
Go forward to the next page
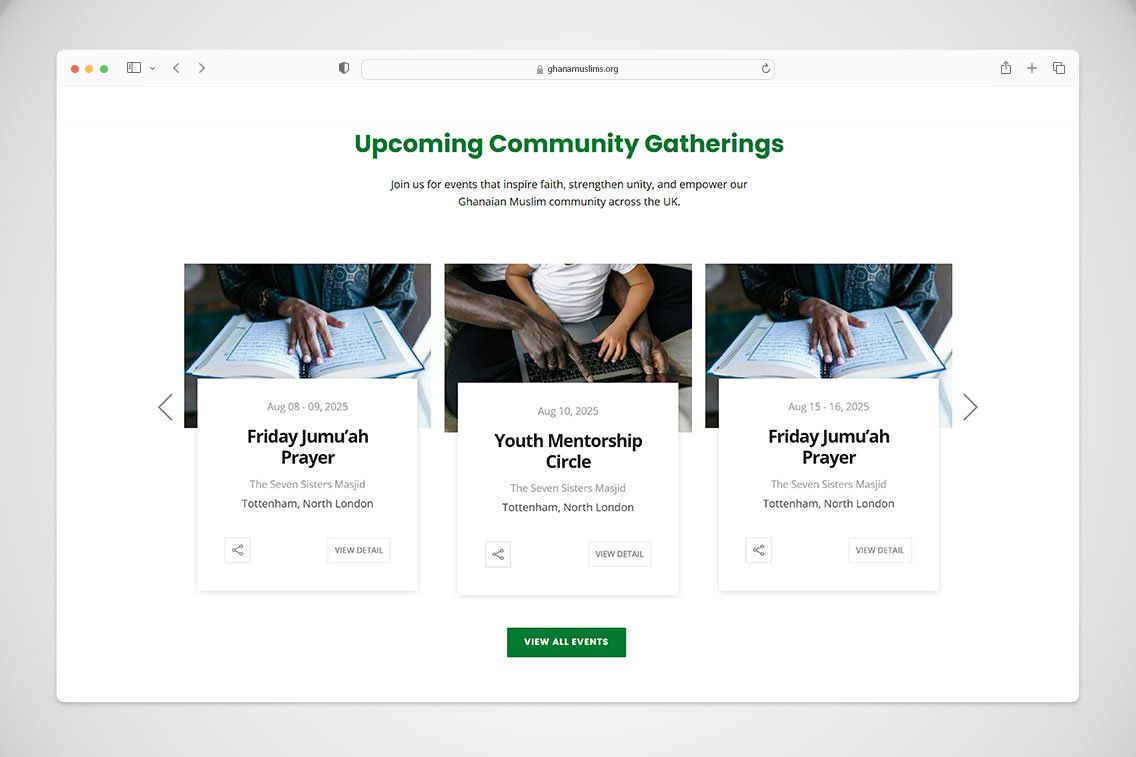[x=201, y=68]
